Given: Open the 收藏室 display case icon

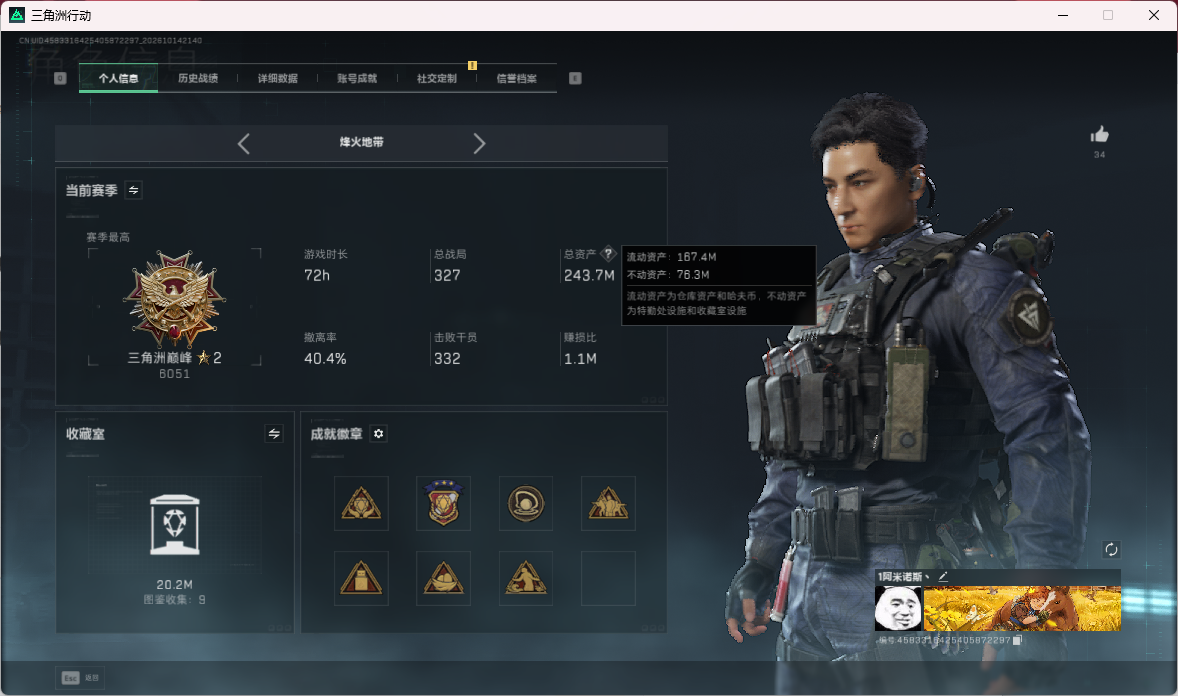Looking at the screenshot, I should click(x=174, y=525).
